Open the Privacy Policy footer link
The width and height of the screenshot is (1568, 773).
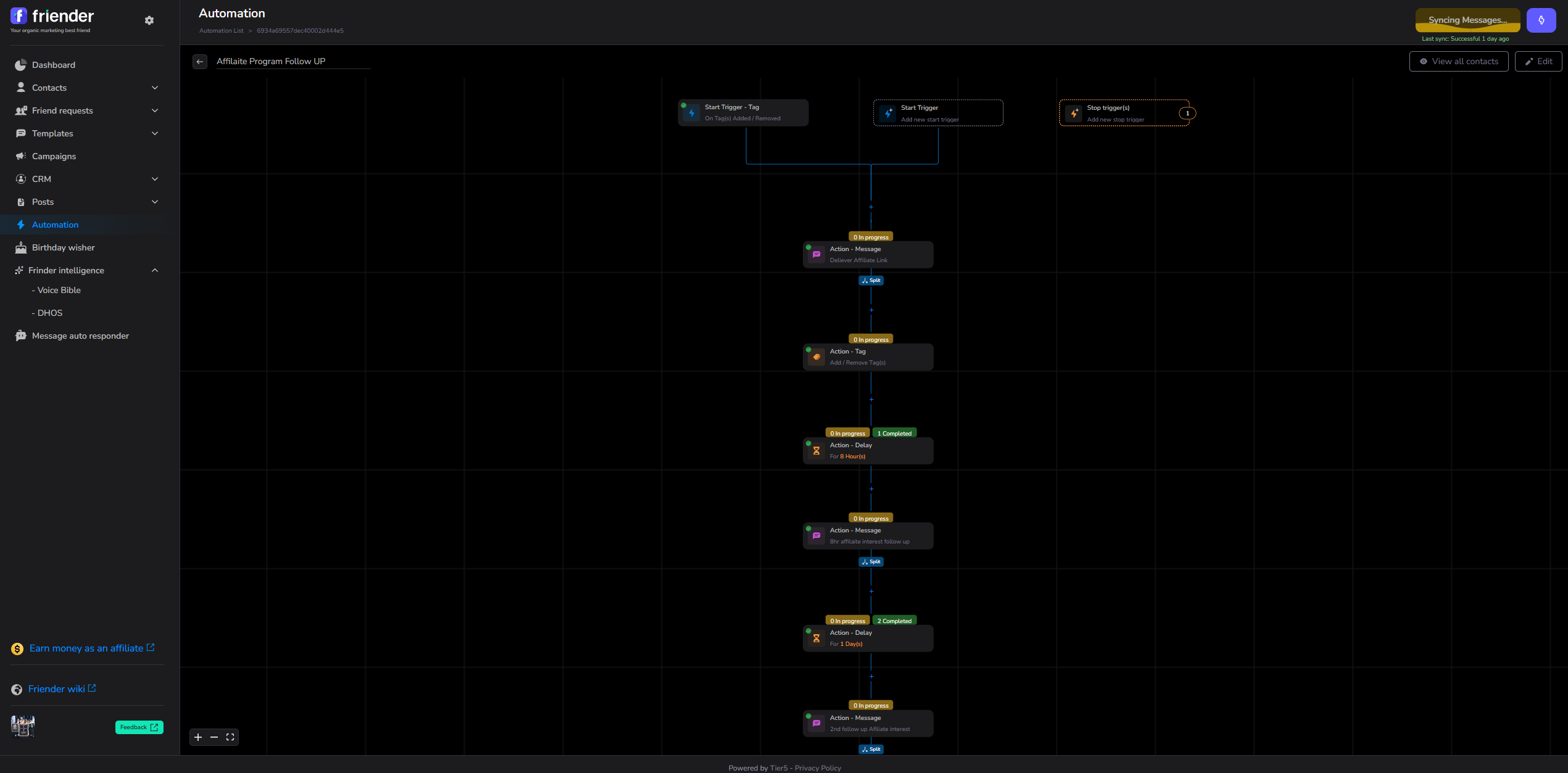pyautogui.click(x=818, y=768)
